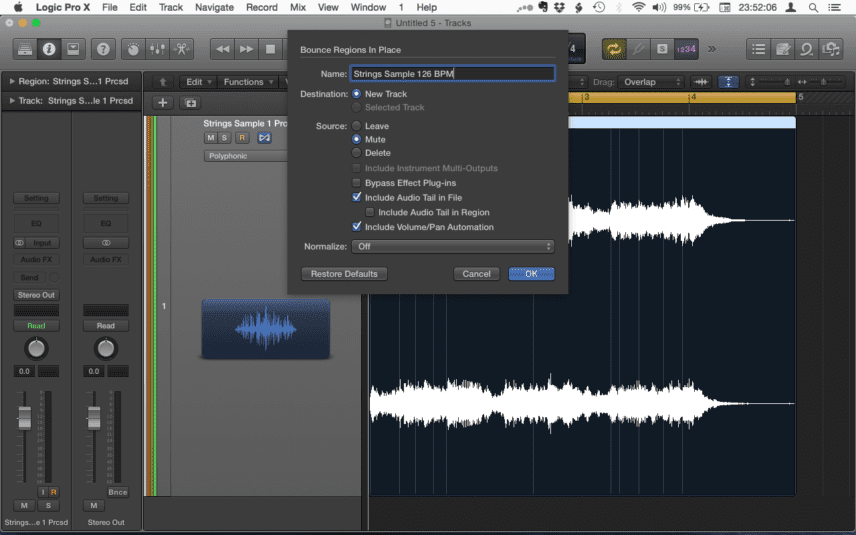This screenshot has width=856, height=535.
Task: Select the Delete source option
Action: tap(356, 153)
